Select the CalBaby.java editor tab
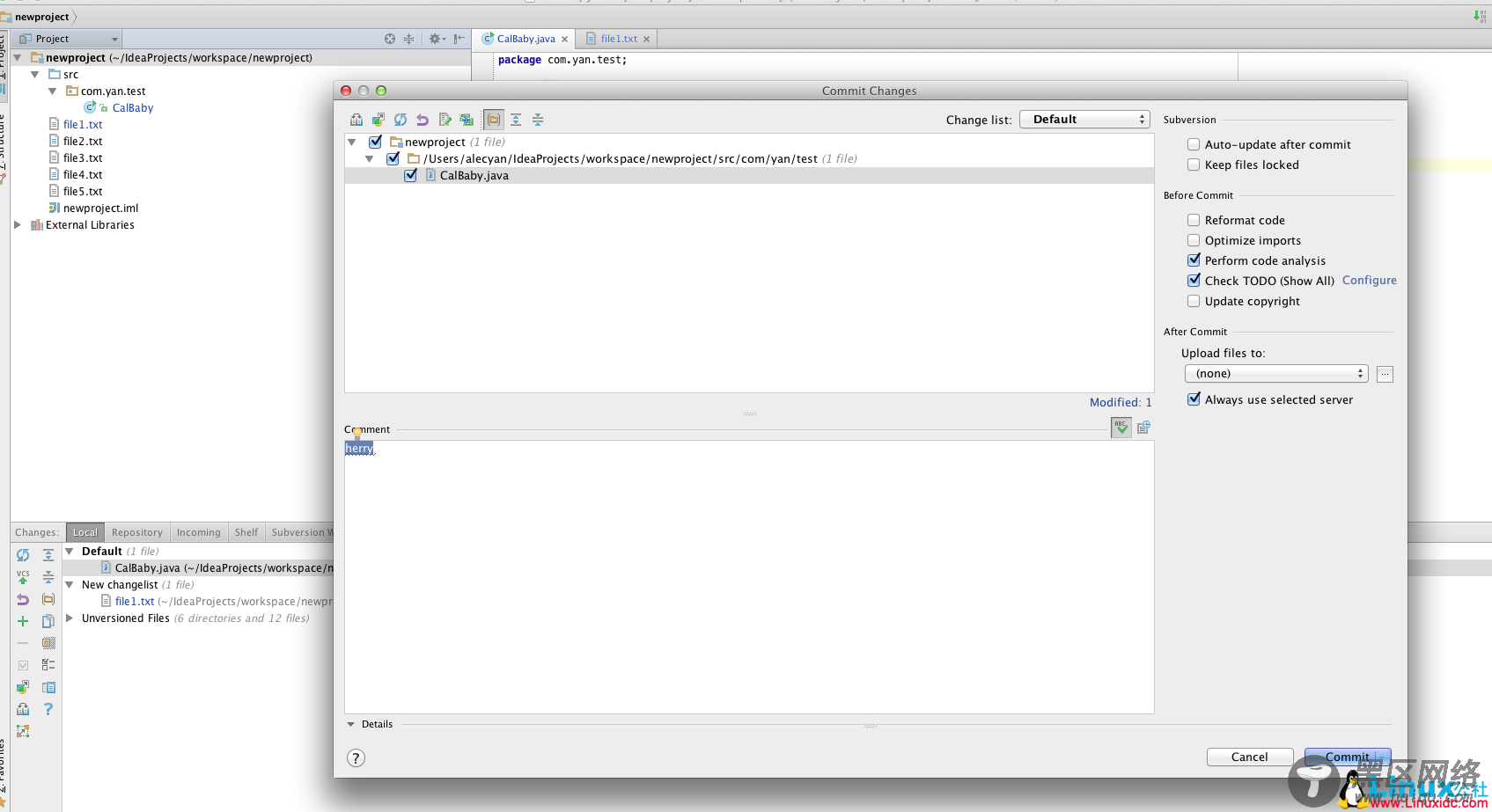Image resolution: width=1492 pixels, height=812 pixels. (x=525, y=39)
